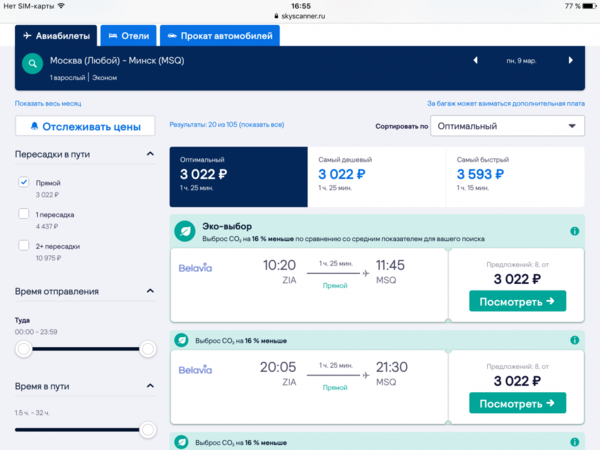
Task: Click the bell icon for price tracking
Action: pos(34,126)
